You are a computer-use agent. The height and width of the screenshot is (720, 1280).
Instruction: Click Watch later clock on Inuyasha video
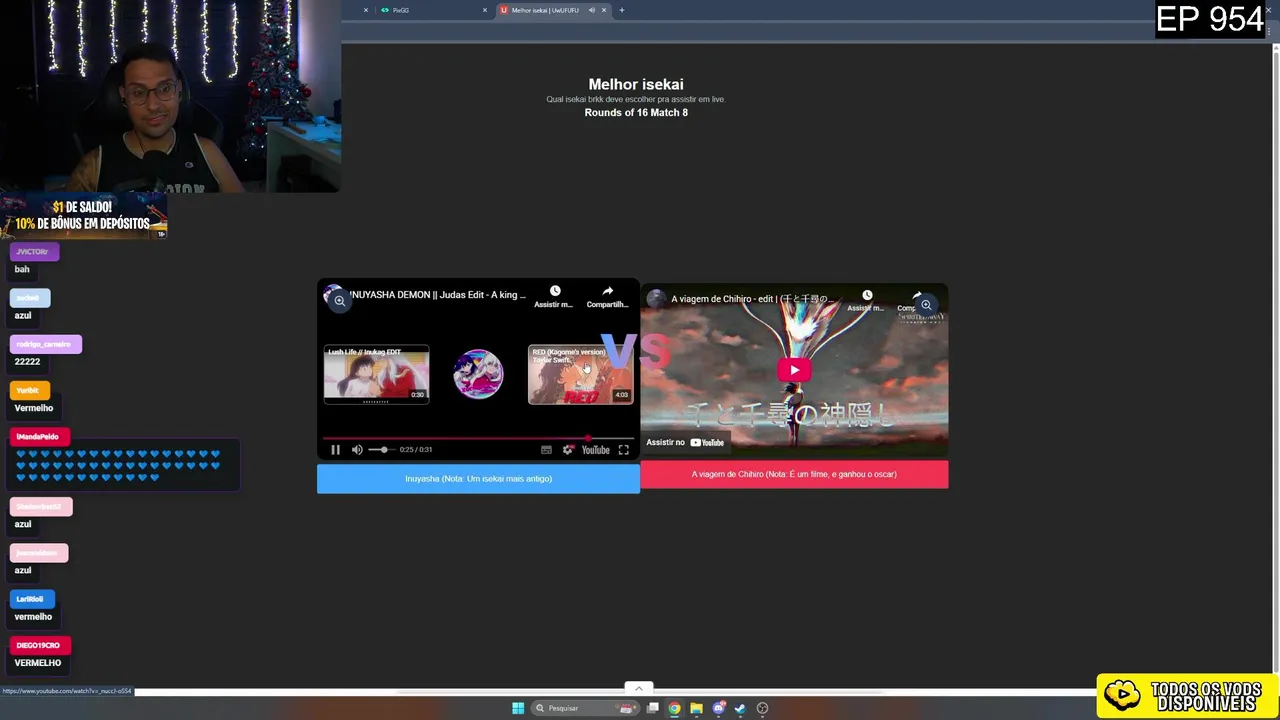click(555, 291)
